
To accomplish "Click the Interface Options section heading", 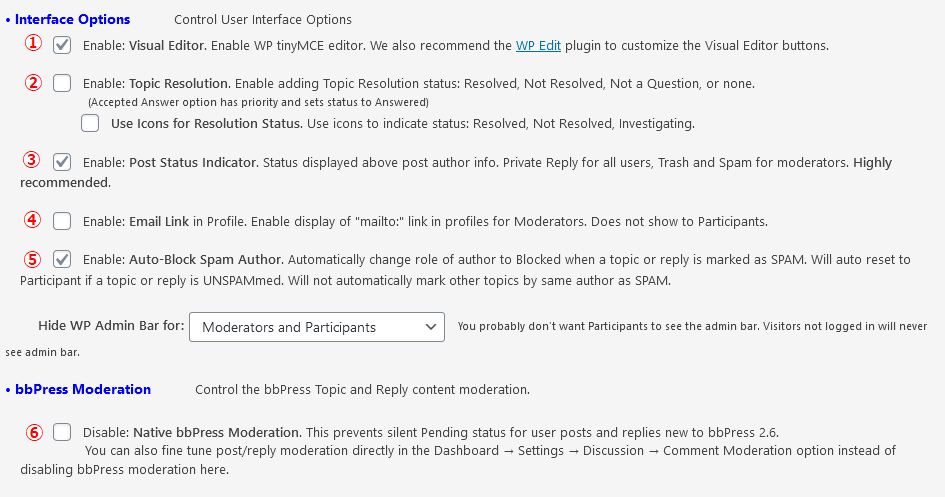I will click(72, 19).
